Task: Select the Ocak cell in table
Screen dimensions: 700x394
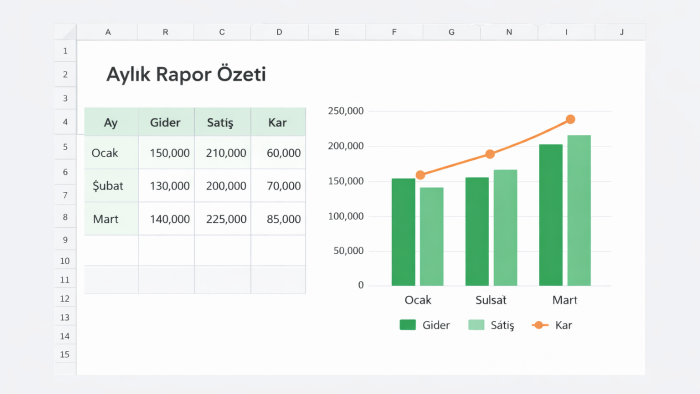Action: [111, 153]
